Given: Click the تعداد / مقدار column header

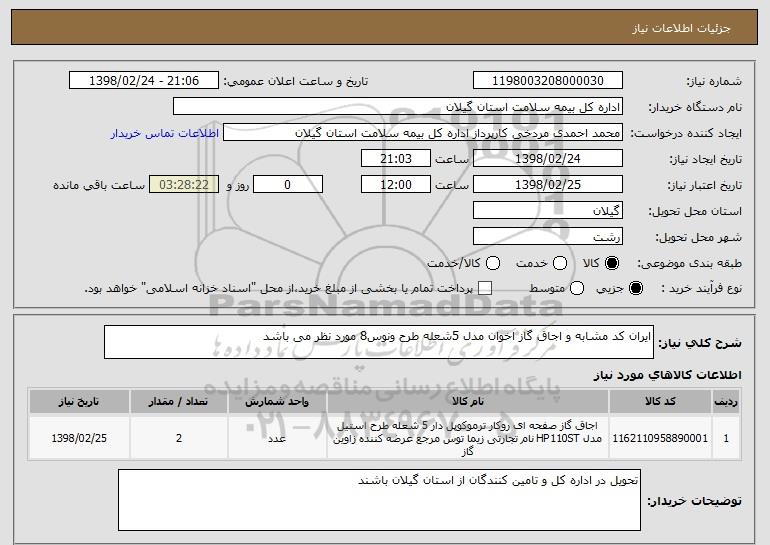Looking at the screenshot, I should tap(178, 402).
